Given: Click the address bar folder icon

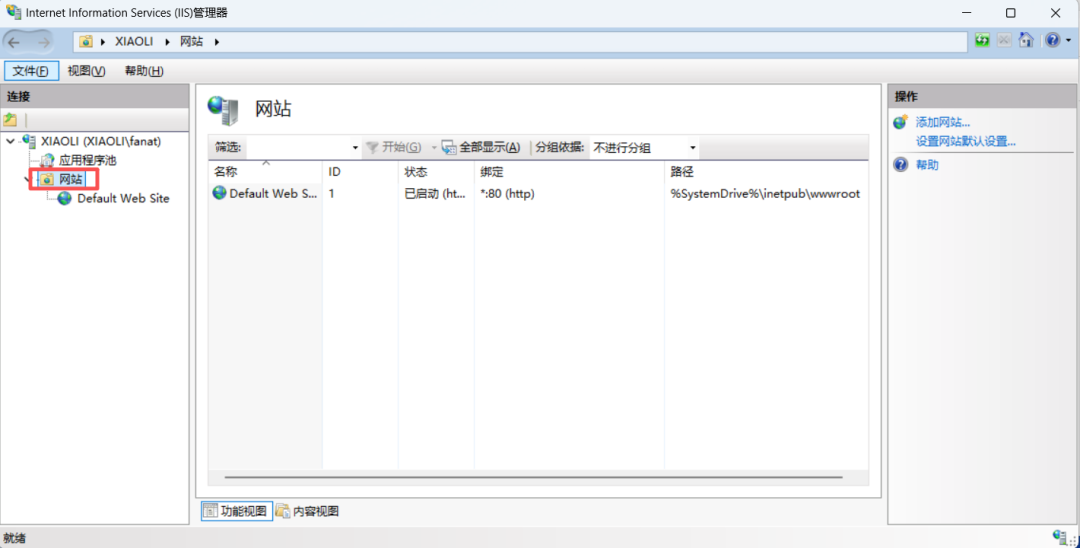Looking at the screenshot, I should tap(85, 41).
